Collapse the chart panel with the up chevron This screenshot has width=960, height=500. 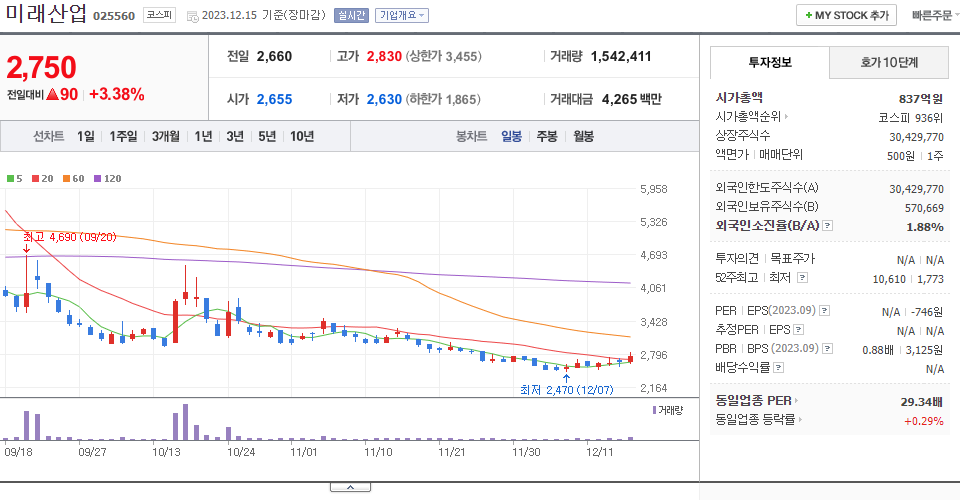pos(350,487)
